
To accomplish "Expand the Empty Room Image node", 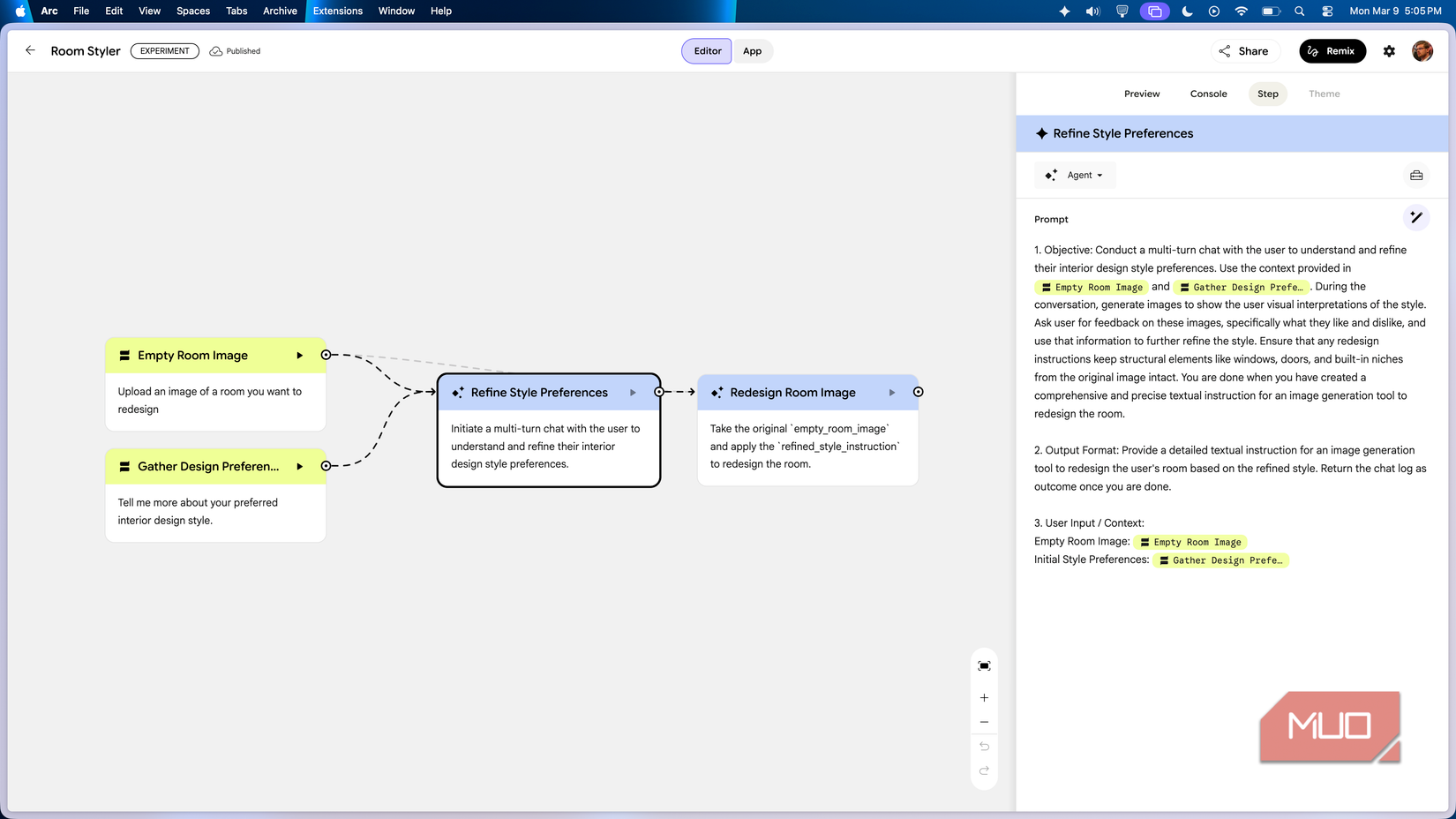I will (299, 355).
